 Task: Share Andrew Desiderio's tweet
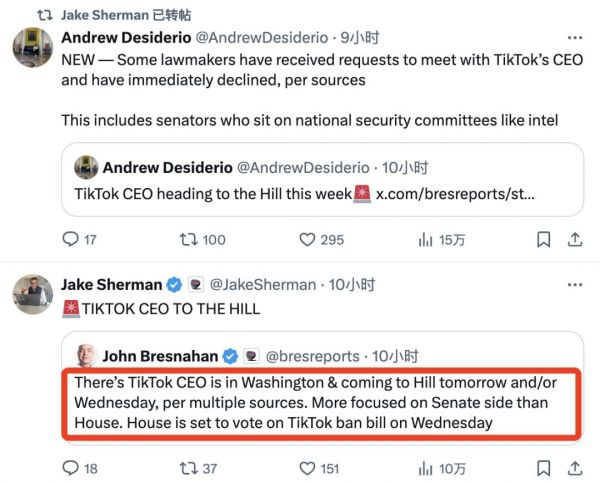pyautogui.click(x=574, y=240)
